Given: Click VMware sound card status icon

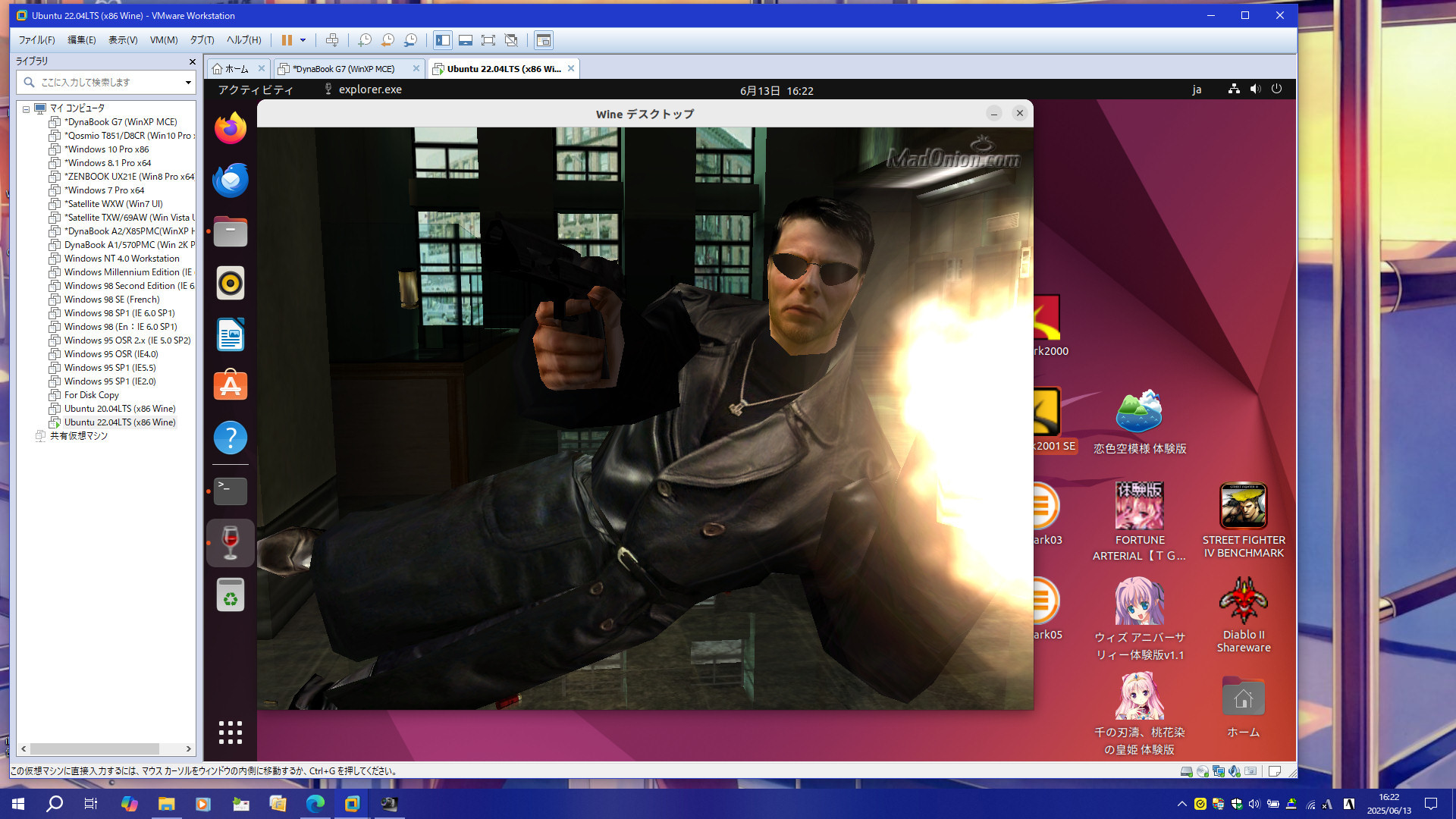Looking at the screenshot, I should point(1235,771).
